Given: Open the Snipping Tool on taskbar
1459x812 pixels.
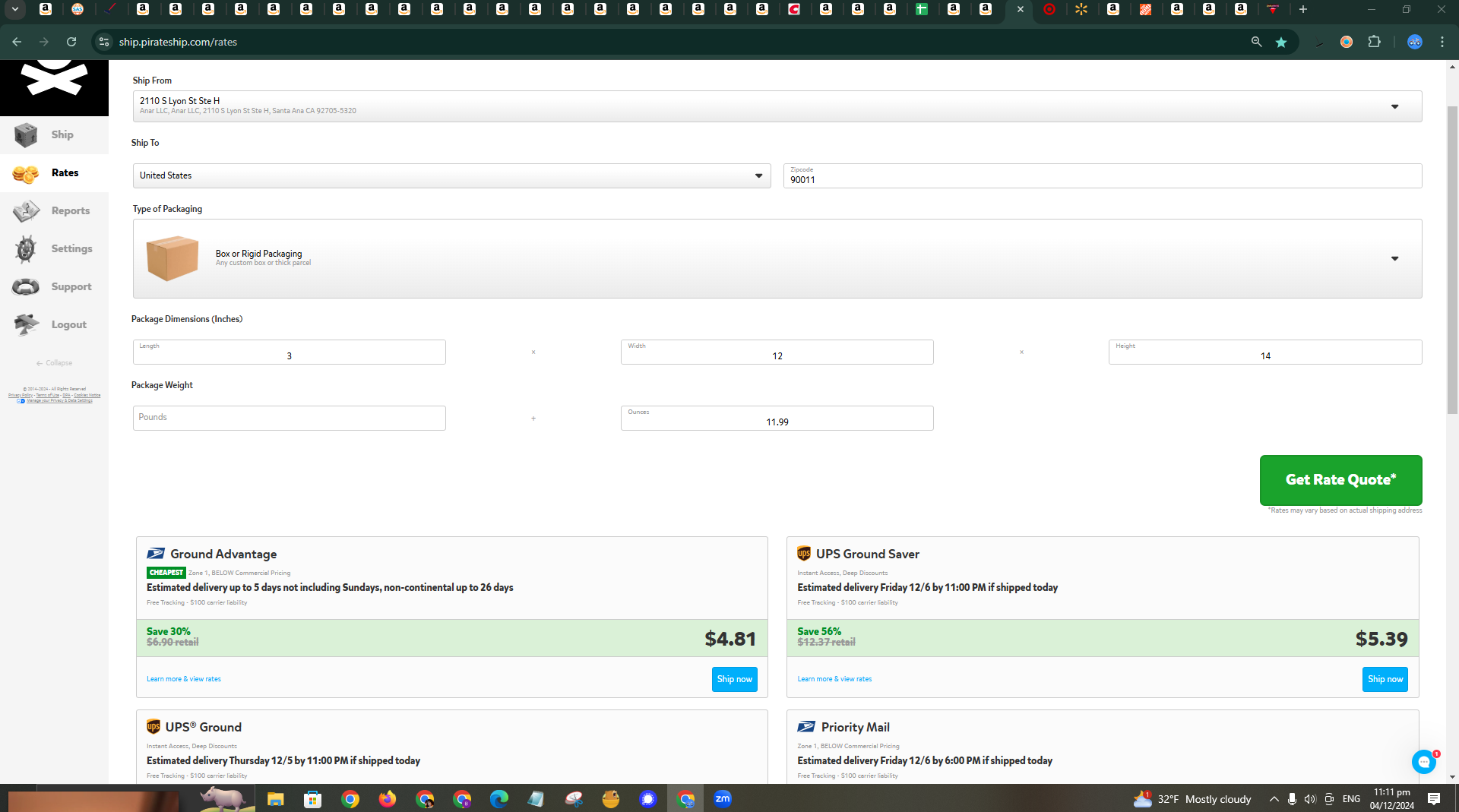Looking at the screenshot, I should 574,799.
